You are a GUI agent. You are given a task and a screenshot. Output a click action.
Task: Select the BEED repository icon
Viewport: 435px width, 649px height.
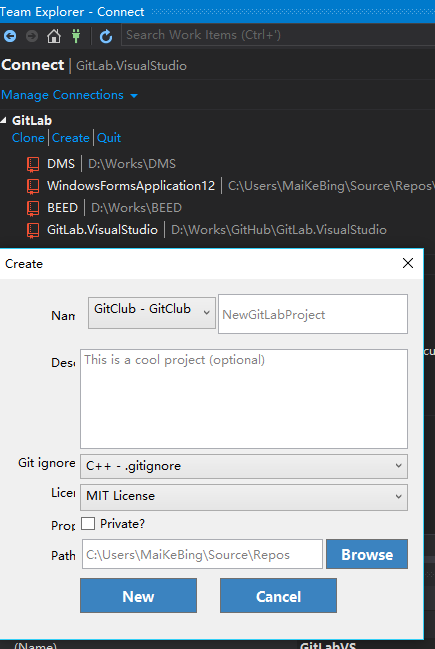point(33,208)
